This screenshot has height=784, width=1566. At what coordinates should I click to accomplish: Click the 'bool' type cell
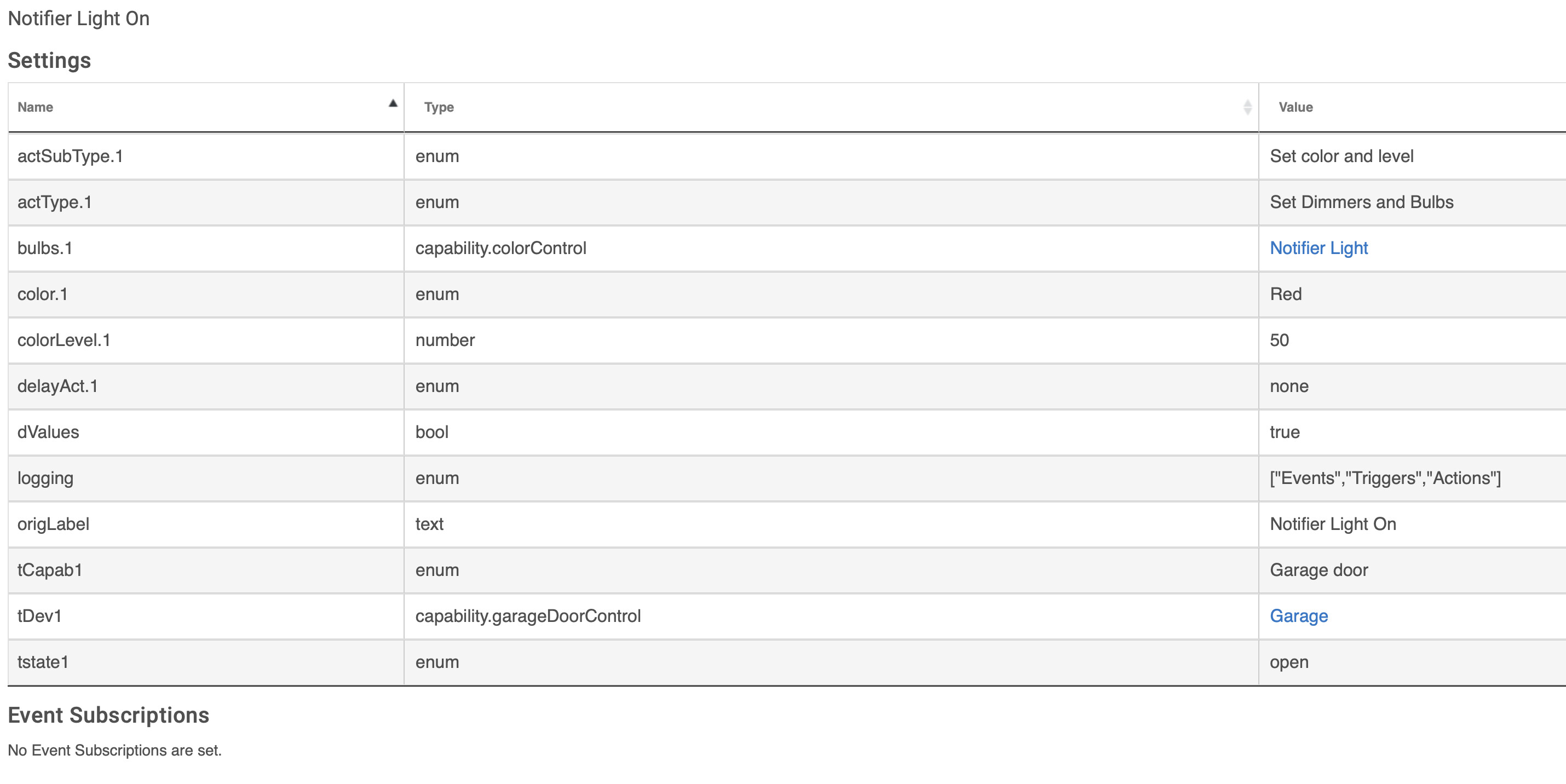[x=831, y=432]
